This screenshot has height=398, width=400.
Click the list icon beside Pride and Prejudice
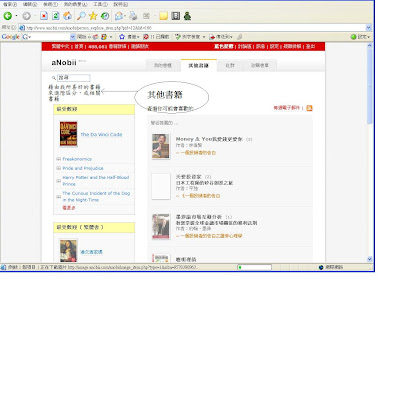coord(59,168)
